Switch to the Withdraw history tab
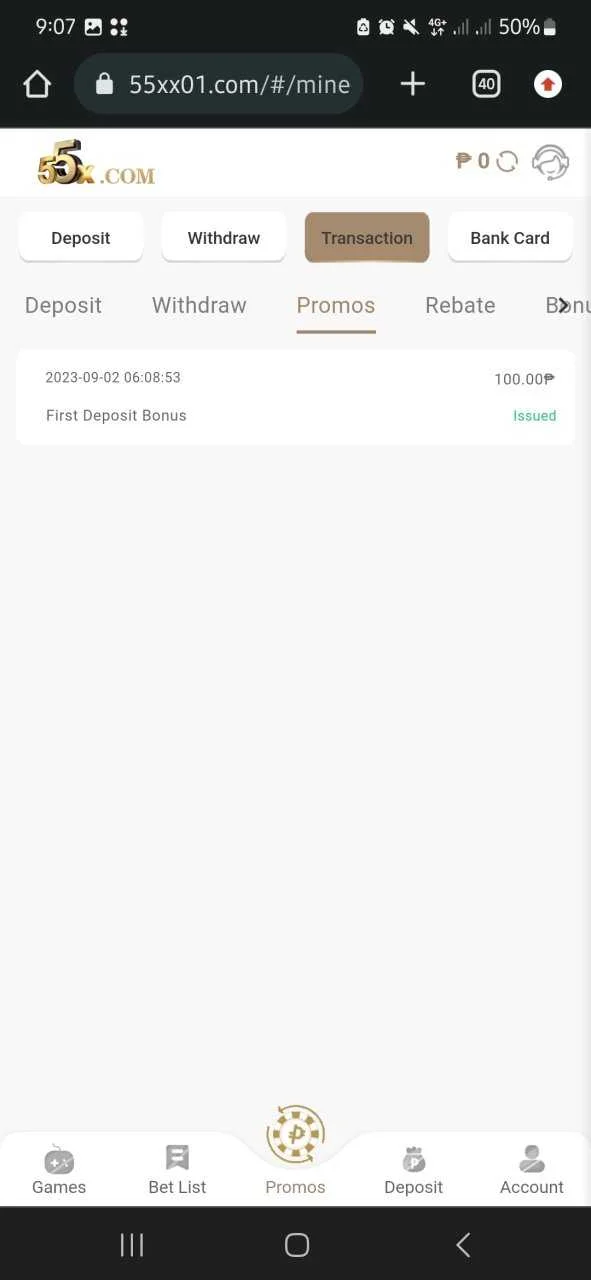The width and height of the screenshot is (591, 1280). point(199,305)
